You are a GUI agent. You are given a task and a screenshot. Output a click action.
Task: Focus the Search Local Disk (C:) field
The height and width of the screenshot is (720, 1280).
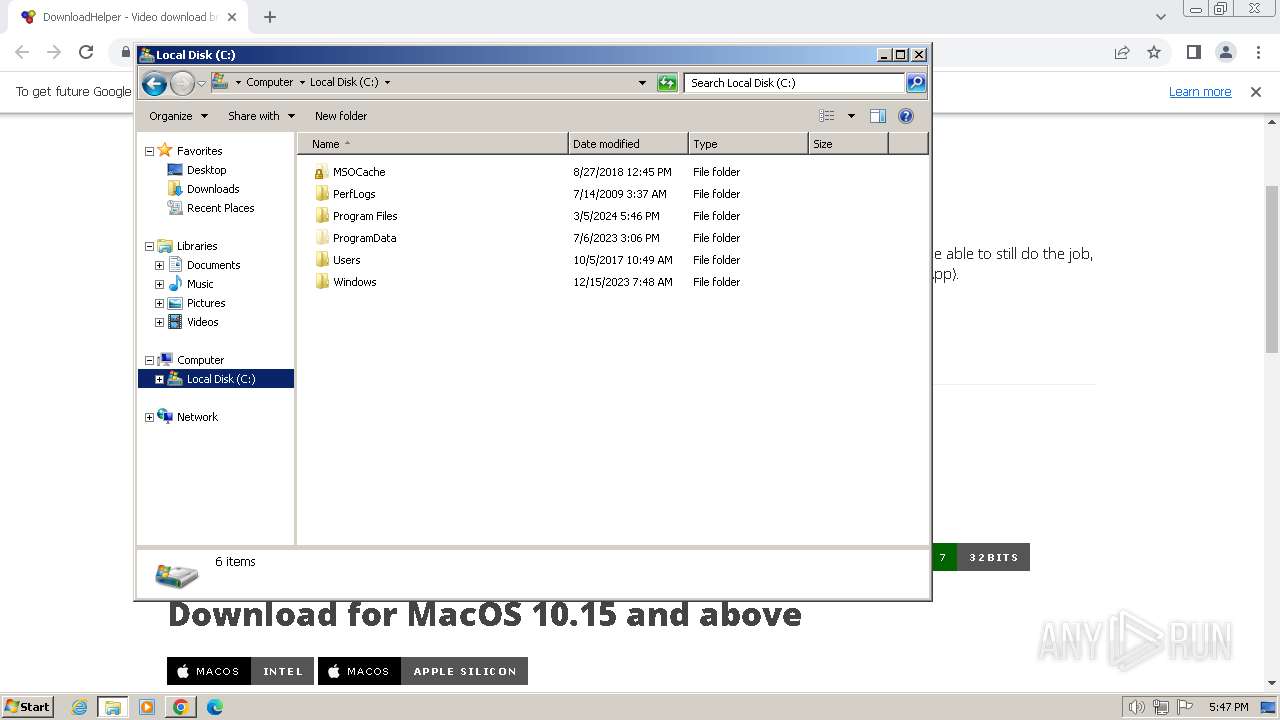point(795,83)
